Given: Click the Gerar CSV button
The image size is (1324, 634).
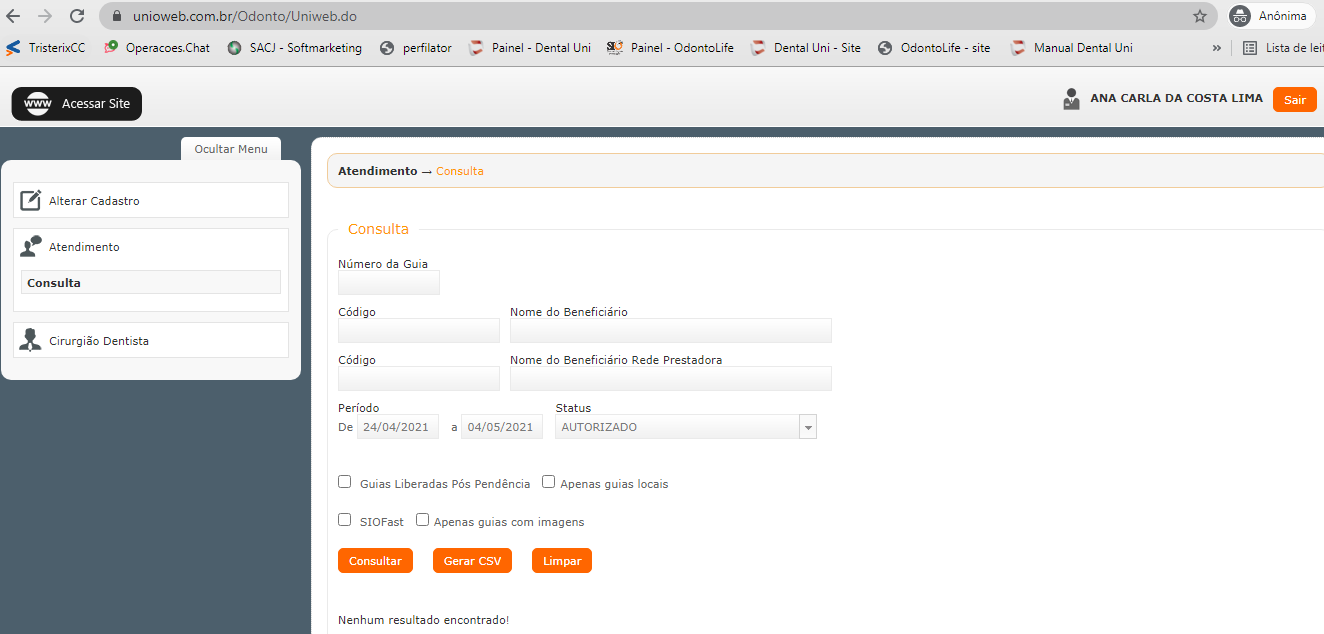Looking at the screenshot, I should point(472,561).
